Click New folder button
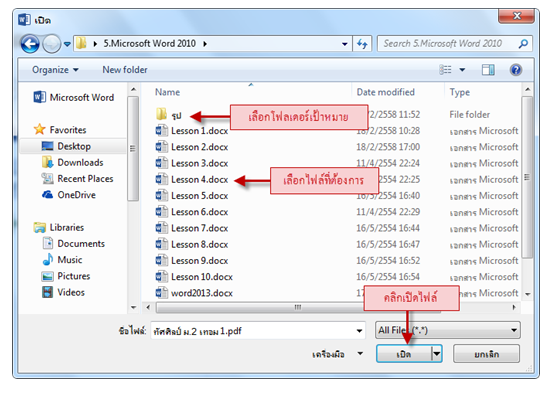 pyautogui.click(x=125, y=70)
